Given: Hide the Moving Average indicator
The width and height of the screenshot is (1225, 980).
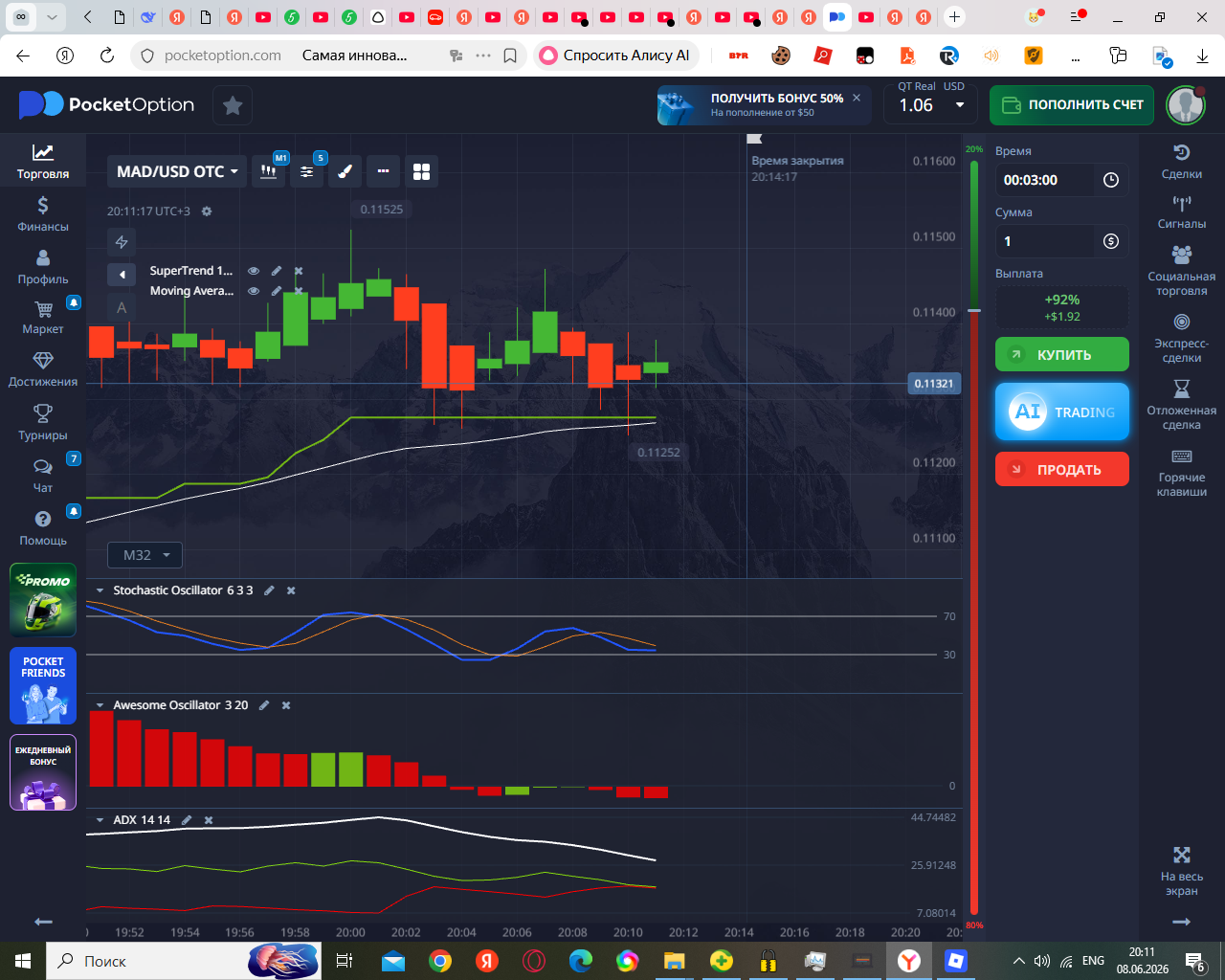Looking at the screenshot, I should pos(254,291).
